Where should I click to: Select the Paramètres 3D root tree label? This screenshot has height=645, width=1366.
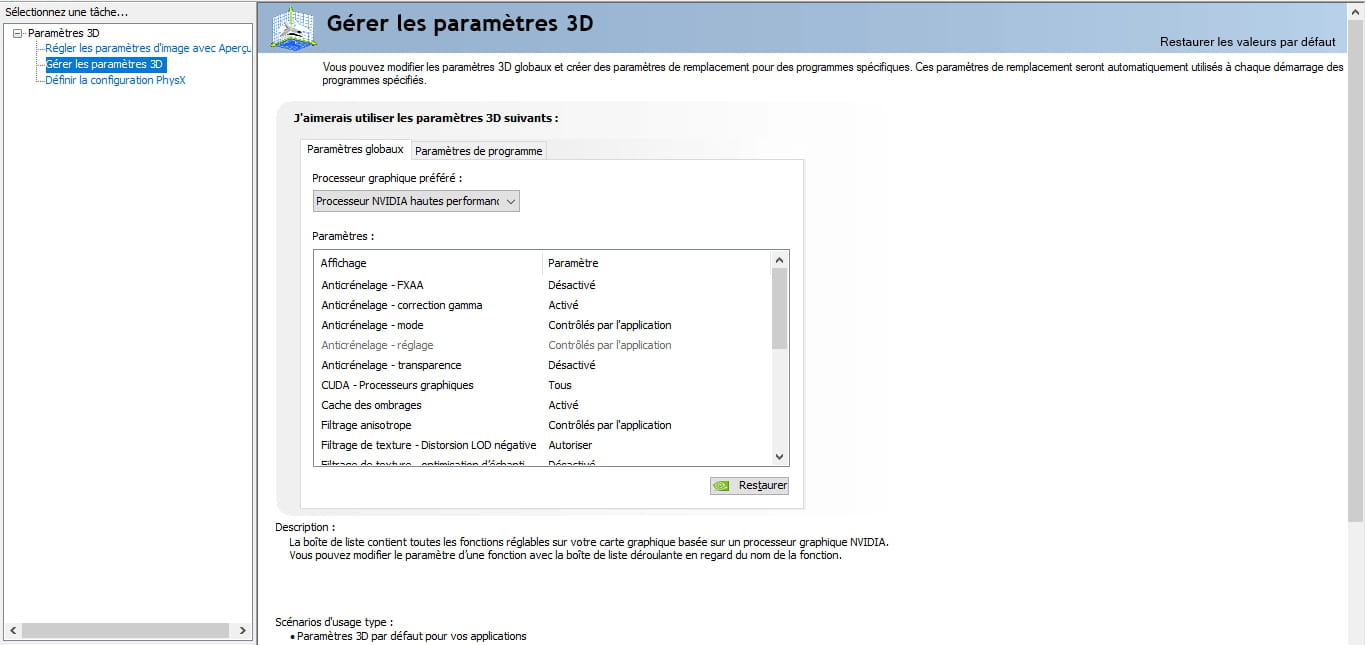64,33
